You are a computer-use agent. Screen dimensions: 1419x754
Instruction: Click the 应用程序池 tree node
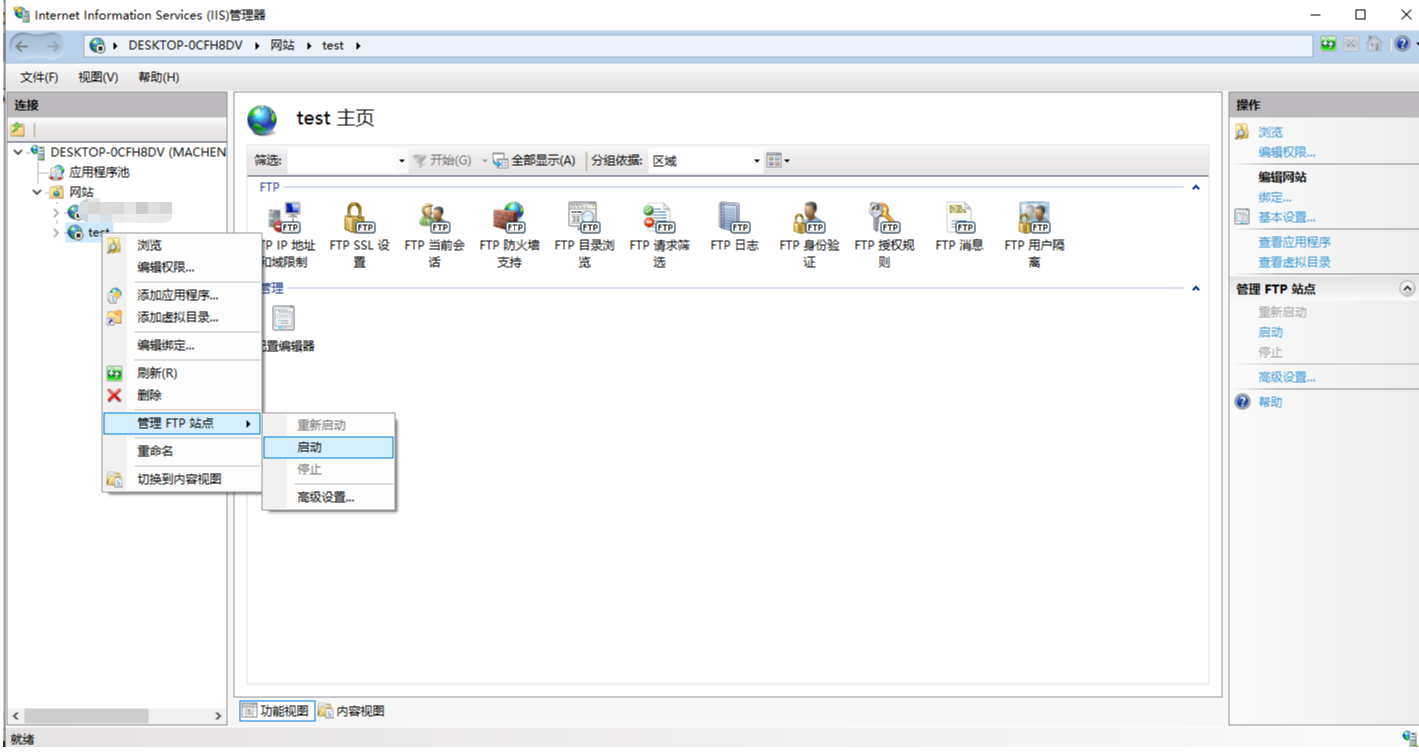(x=99, y=172)
